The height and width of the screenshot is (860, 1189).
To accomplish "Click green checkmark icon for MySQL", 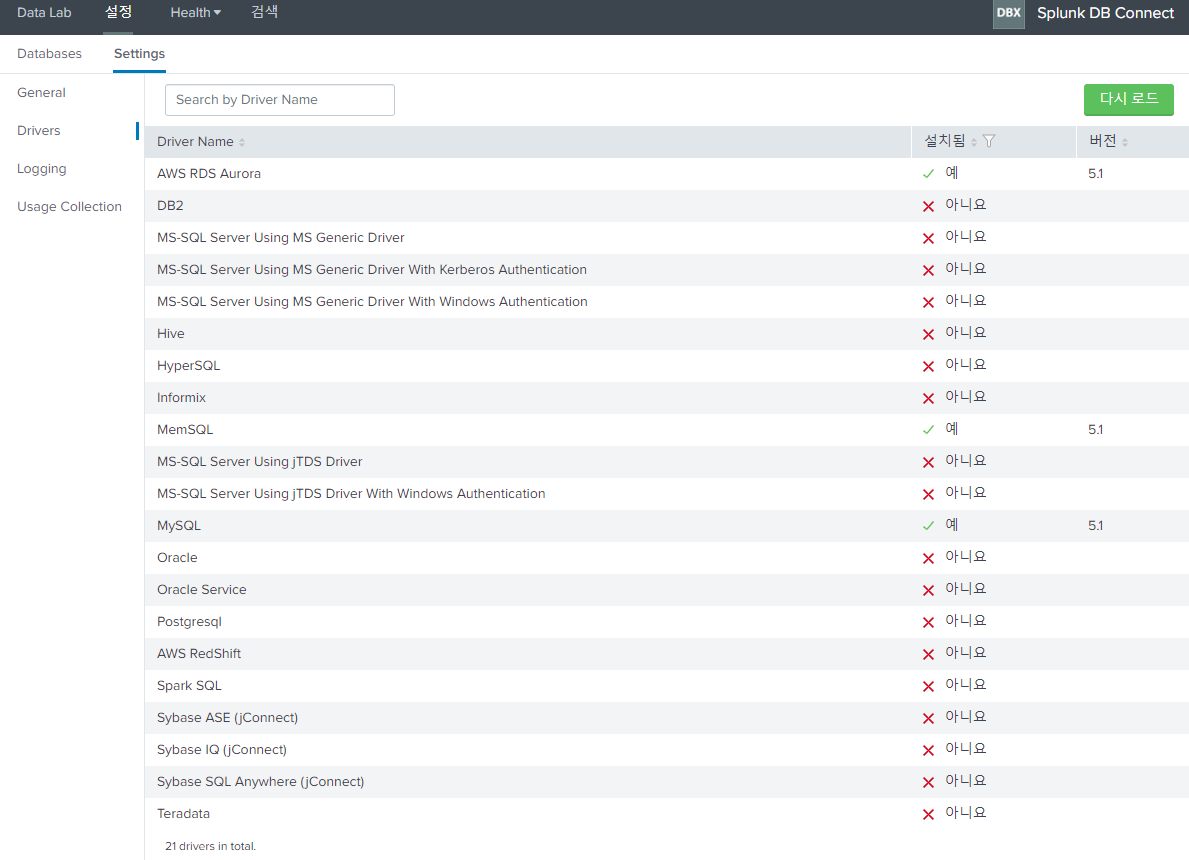I will pos(928,526).
